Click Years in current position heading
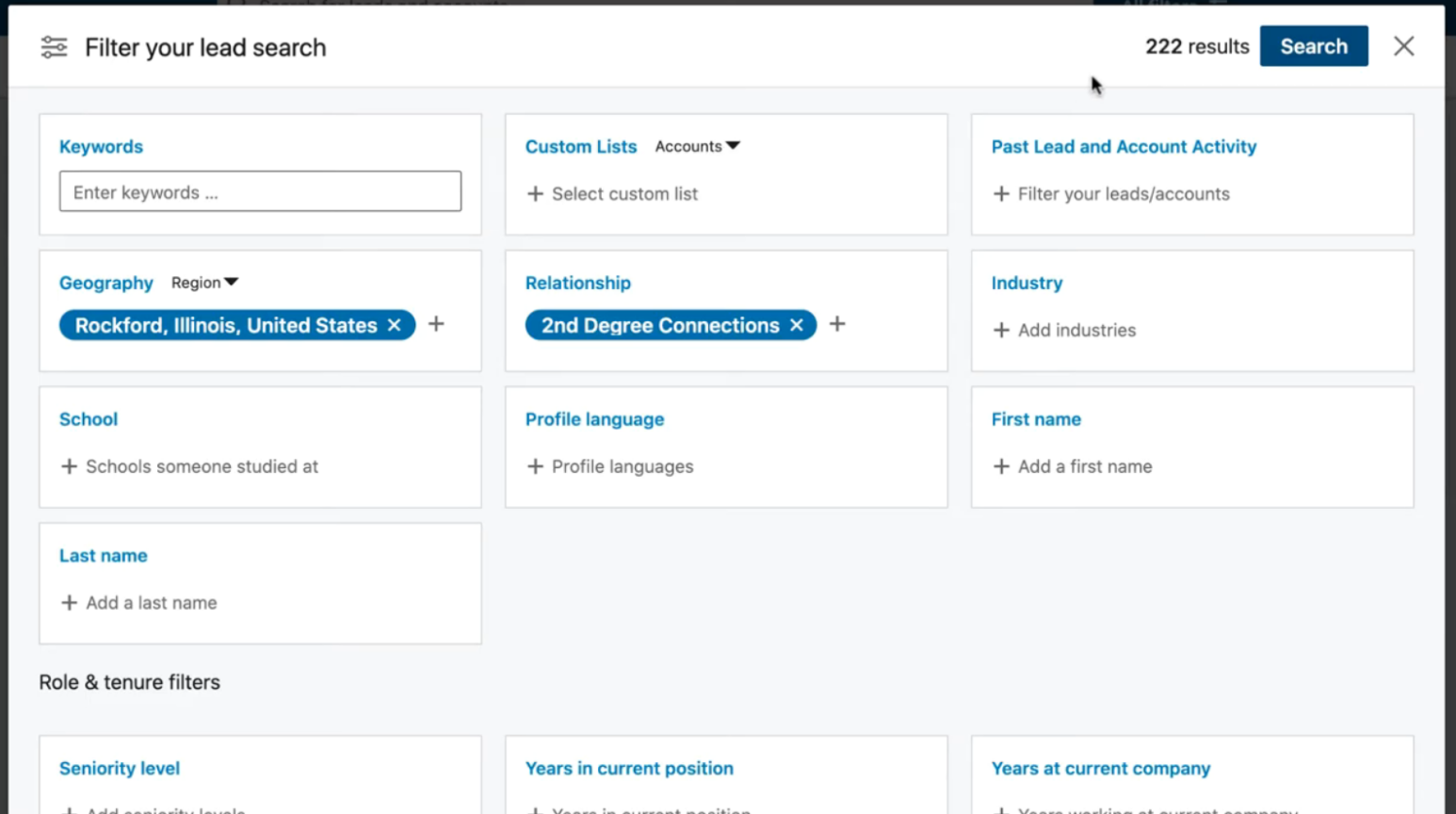Viewport: 1456px width, 814px height. click(629, 769)
